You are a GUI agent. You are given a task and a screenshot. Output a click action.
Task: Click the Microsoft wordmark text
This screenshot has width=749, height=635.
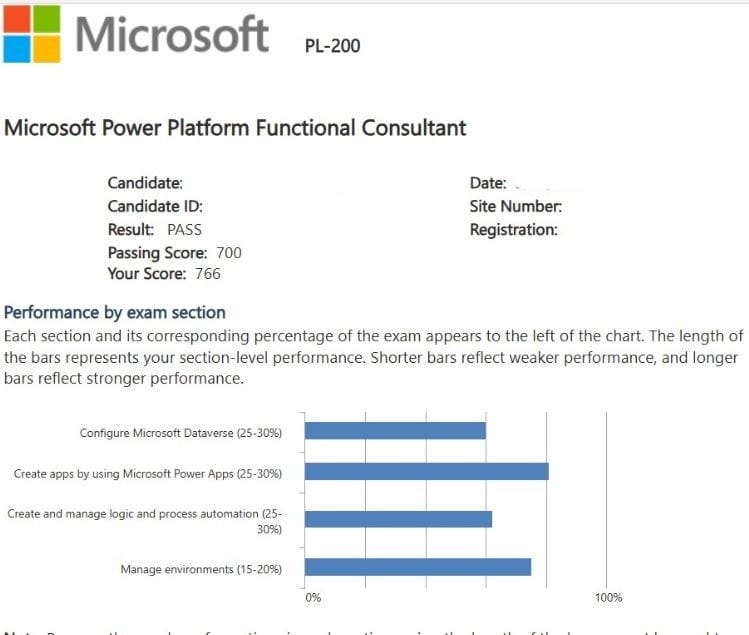[x=172, y=34]
